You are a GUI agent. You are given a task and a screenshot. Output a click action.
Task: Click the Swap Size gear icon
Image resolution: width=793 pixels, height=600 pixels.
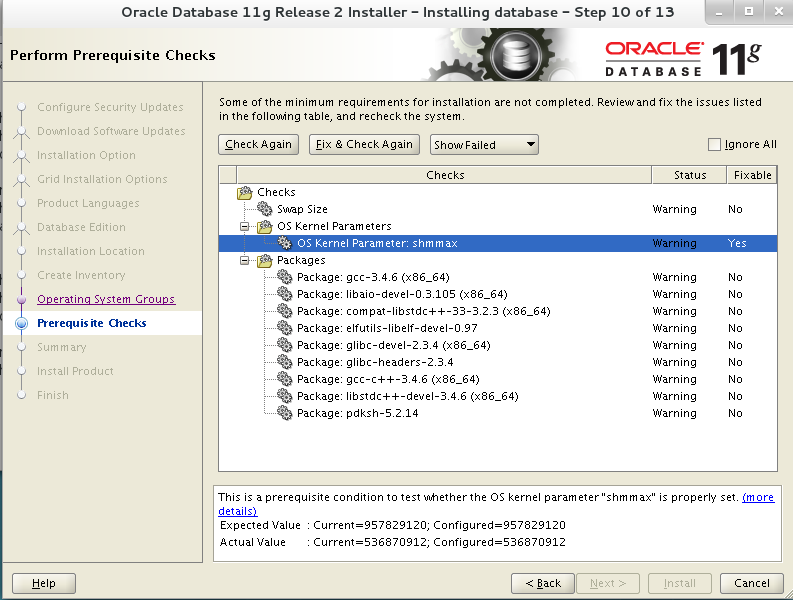[265, 209]
